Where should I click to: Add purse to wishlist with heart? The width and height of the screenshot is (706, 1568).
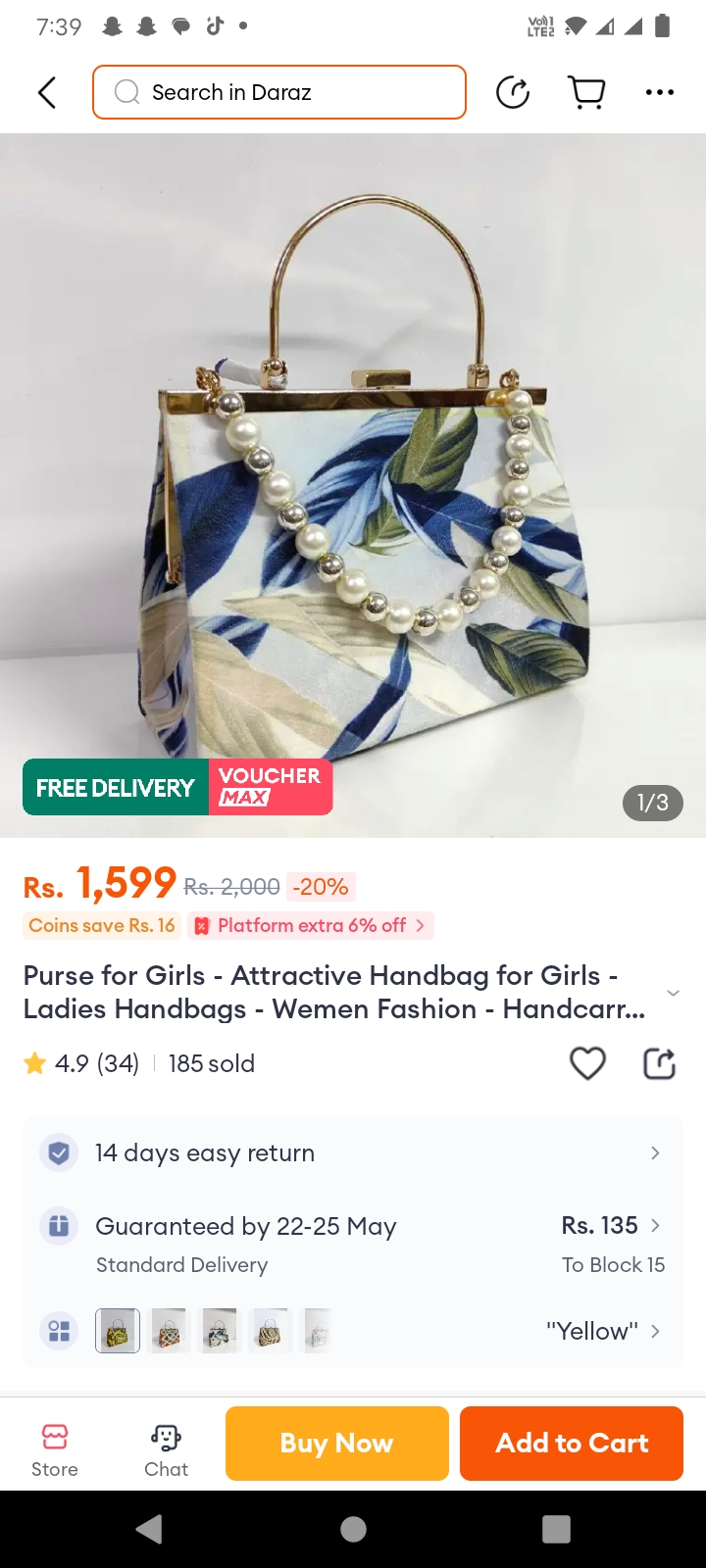588,1063
